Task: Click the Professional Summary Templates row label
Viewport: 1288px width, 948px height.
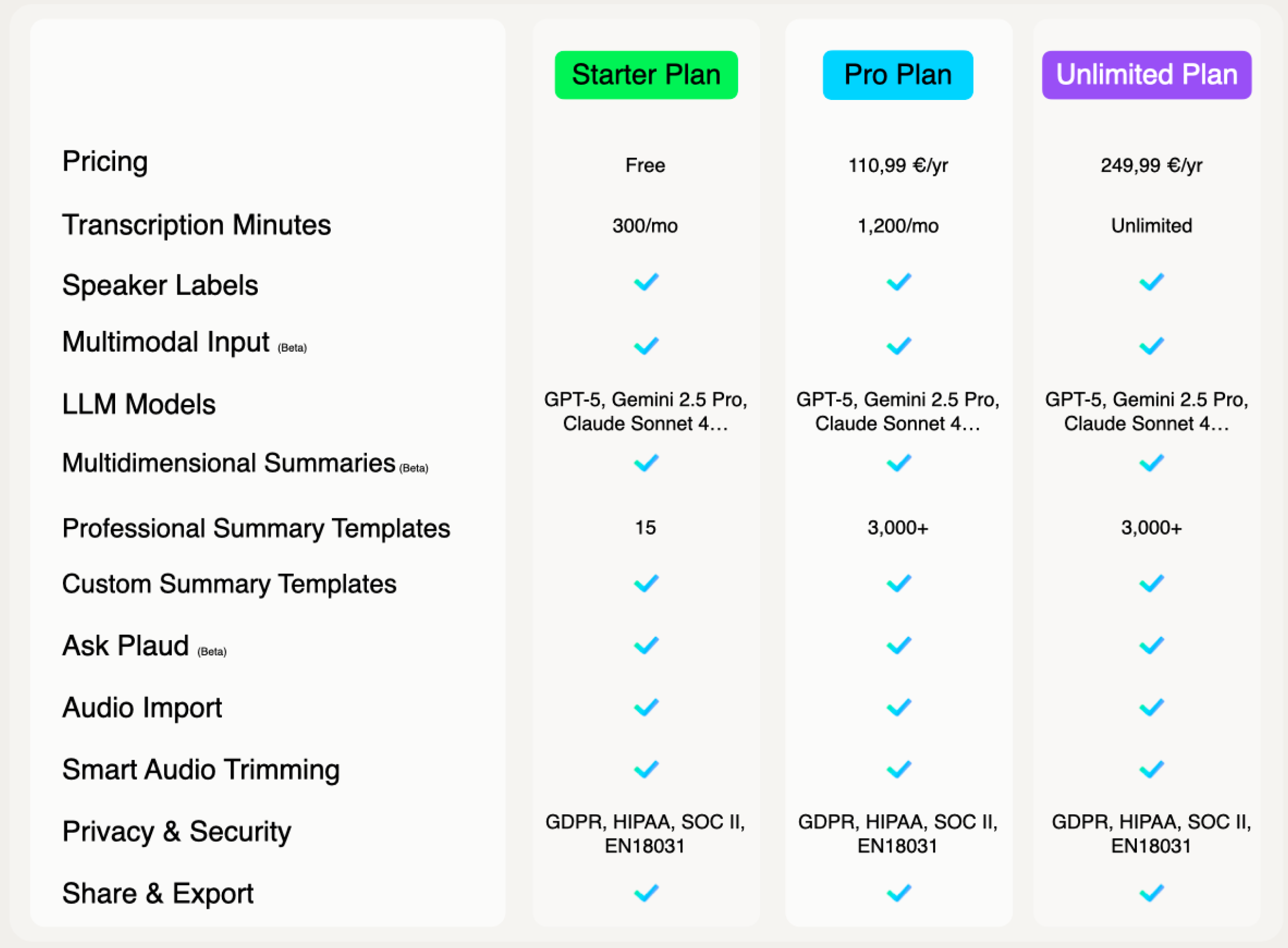Action: click(256, 528)
